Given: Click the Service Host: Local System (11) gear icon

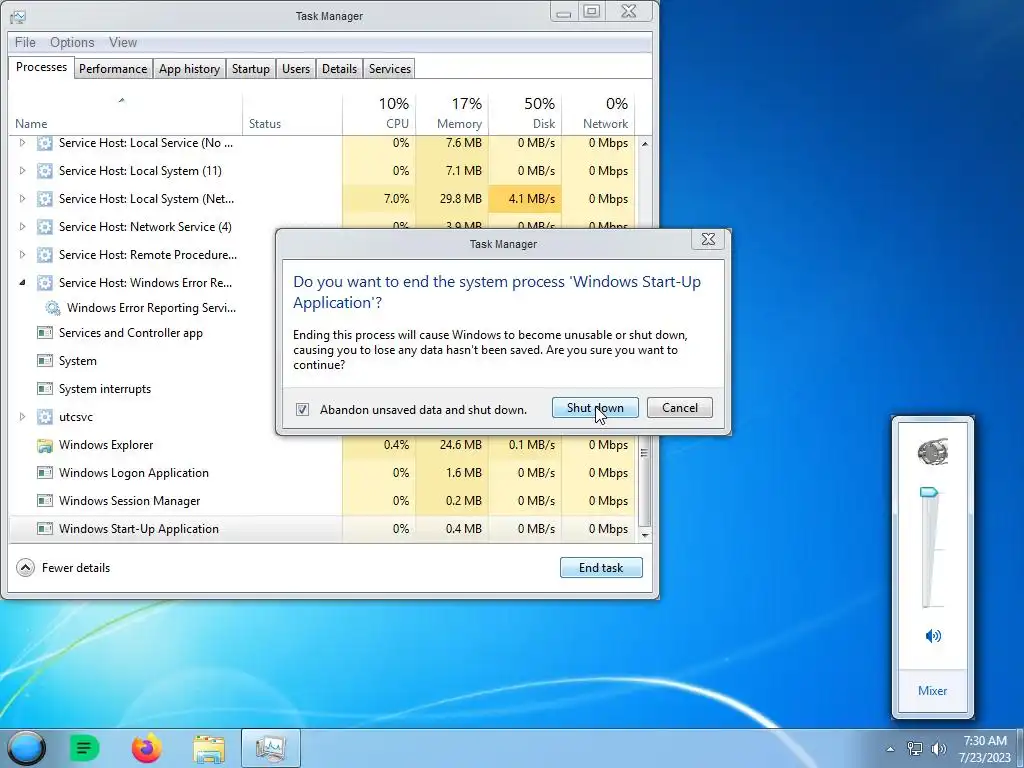Looking at the screenshot, I should (x=44, y=171).
